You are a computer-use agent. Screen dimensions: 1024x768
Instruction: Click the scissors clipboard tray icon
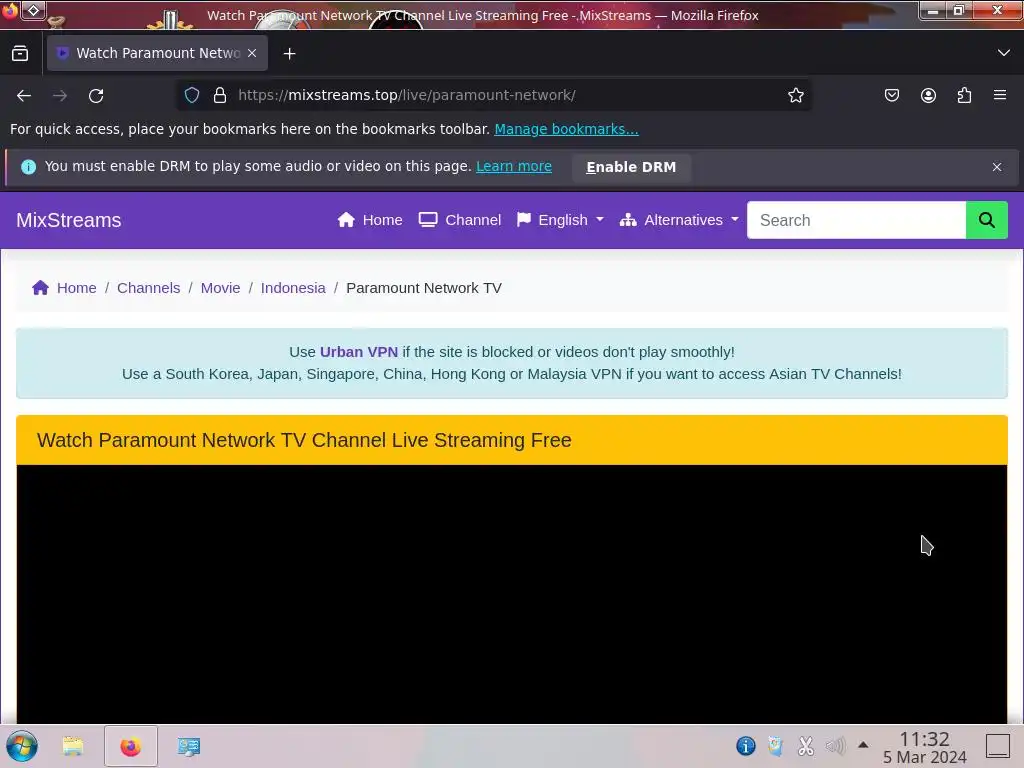coord(806,746)
